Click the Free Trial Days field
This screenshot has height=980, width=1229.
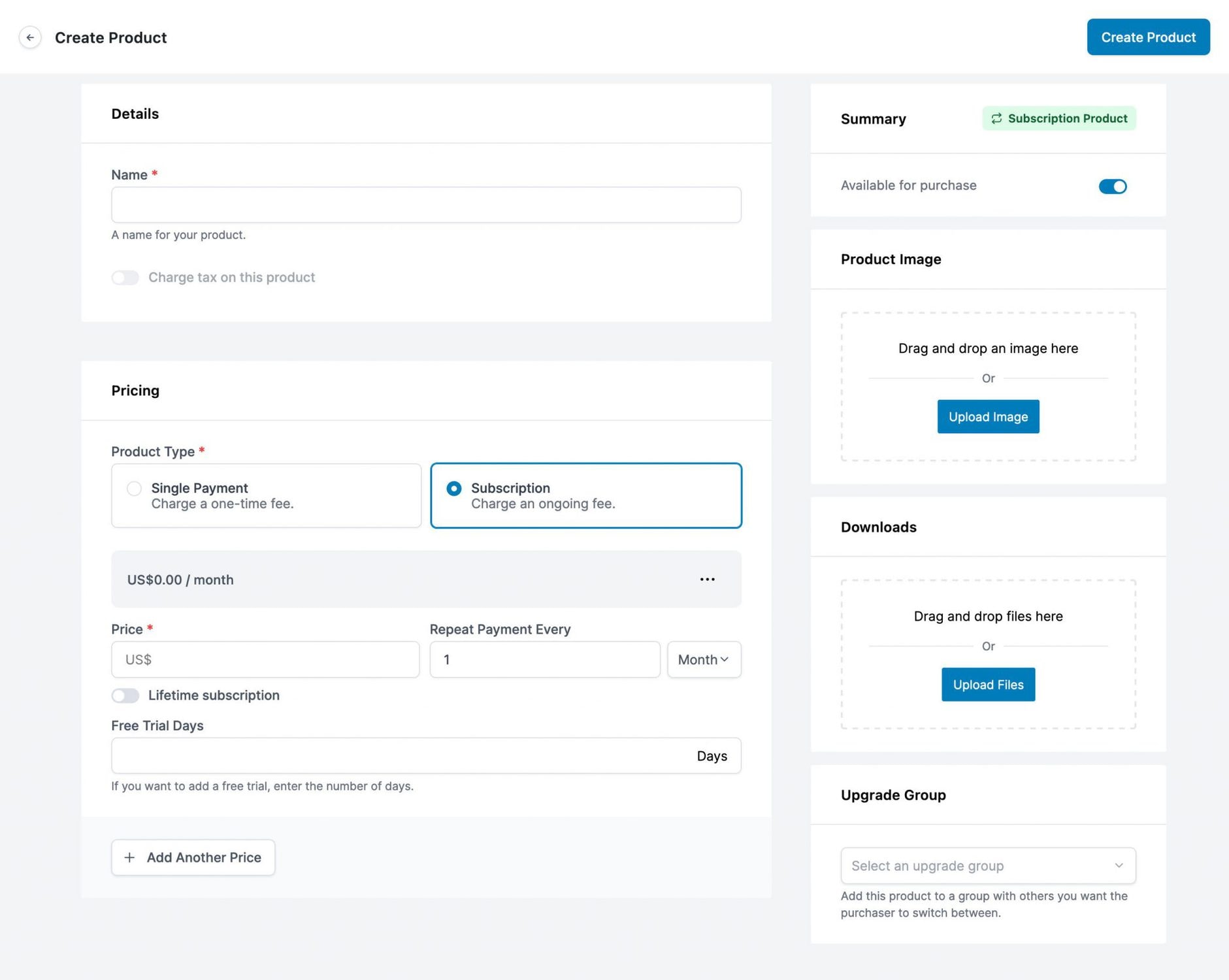tap(426, 756)
